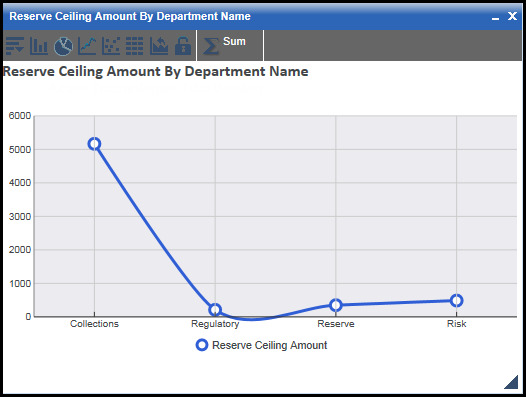Screen dimensions: 526x397
Task: Open the Sum aggregation selector
Action: [230, 45]
